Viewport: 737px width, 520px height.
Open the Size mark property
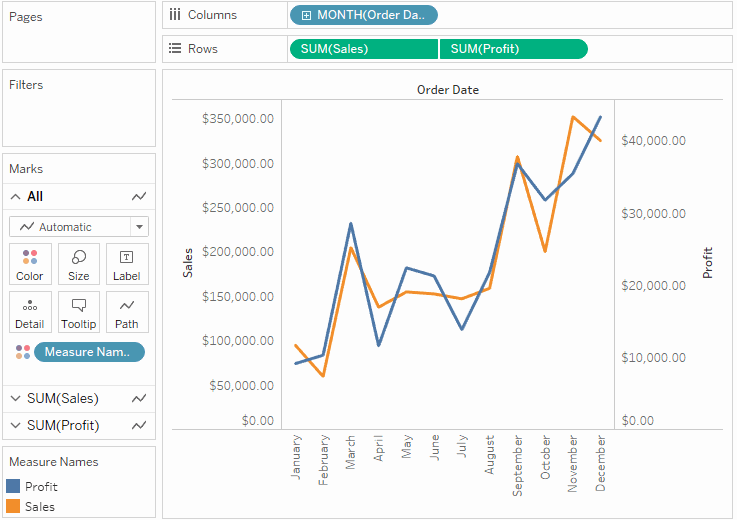78,264
